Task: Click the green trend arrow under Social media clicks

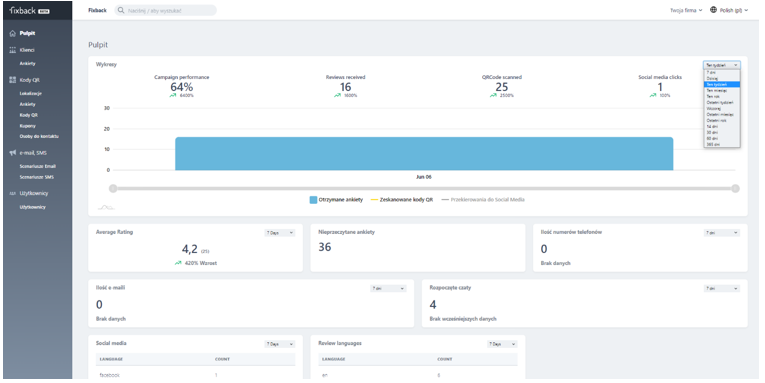Action: pyautogui.click(x=653, y=95)
